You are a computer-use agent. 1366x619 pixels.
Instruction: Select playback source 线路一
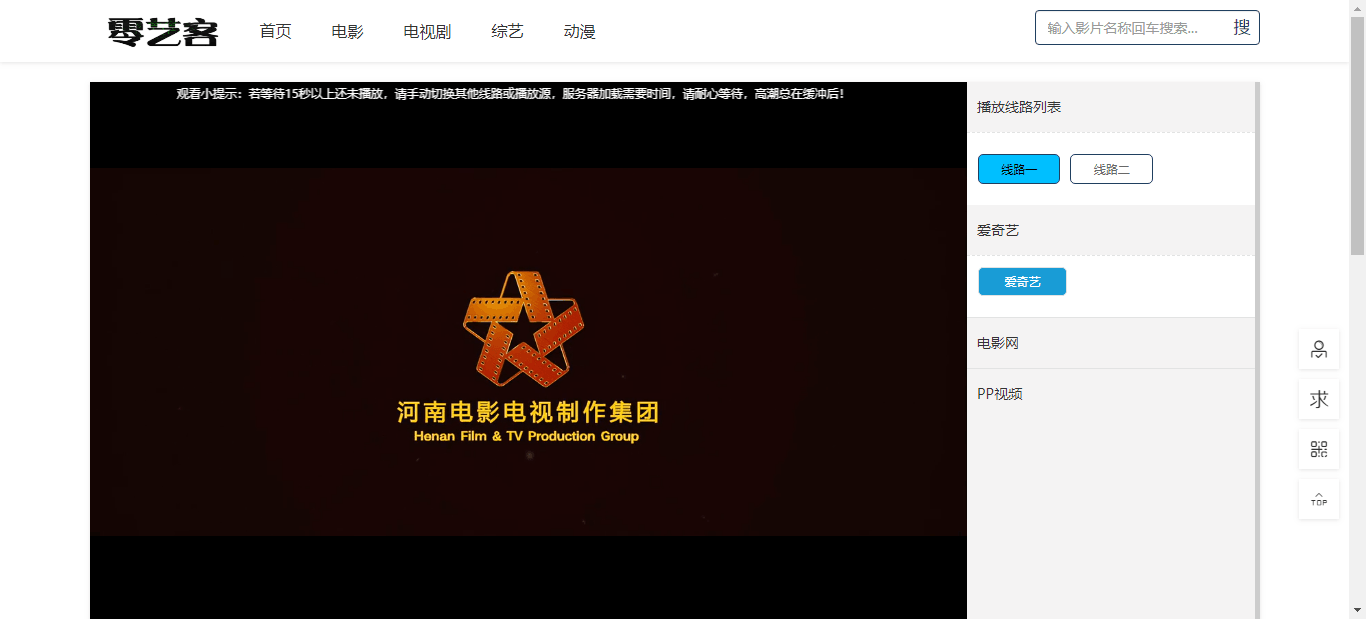pyautogui.click(x=1018, y=168)
